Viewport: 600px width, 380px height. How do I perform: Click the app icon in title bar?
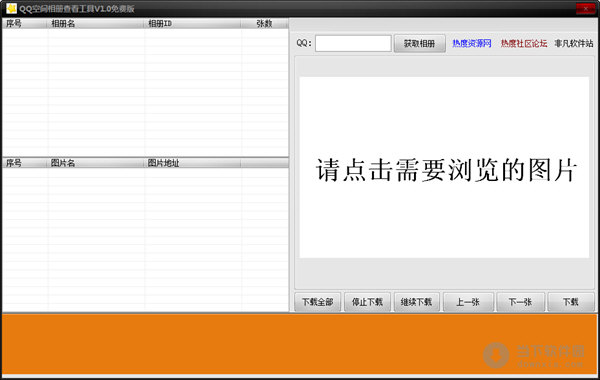pyautogui.click(x=11, y=8)
